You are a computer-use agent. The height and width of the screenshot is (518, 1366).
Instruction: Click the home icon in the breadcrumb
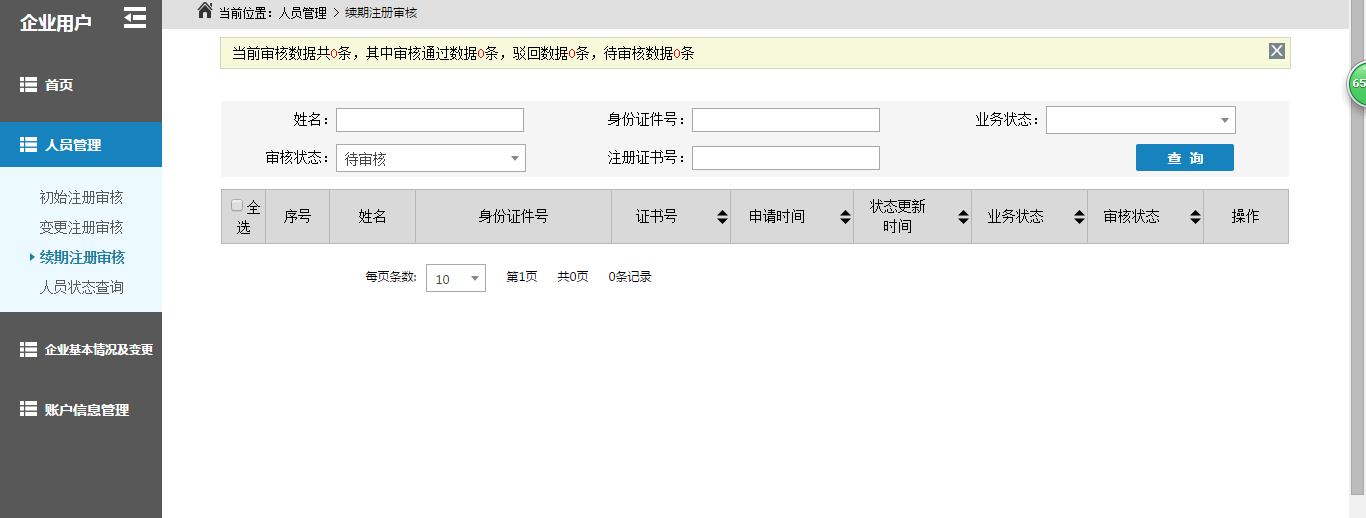tap(205, 11)
